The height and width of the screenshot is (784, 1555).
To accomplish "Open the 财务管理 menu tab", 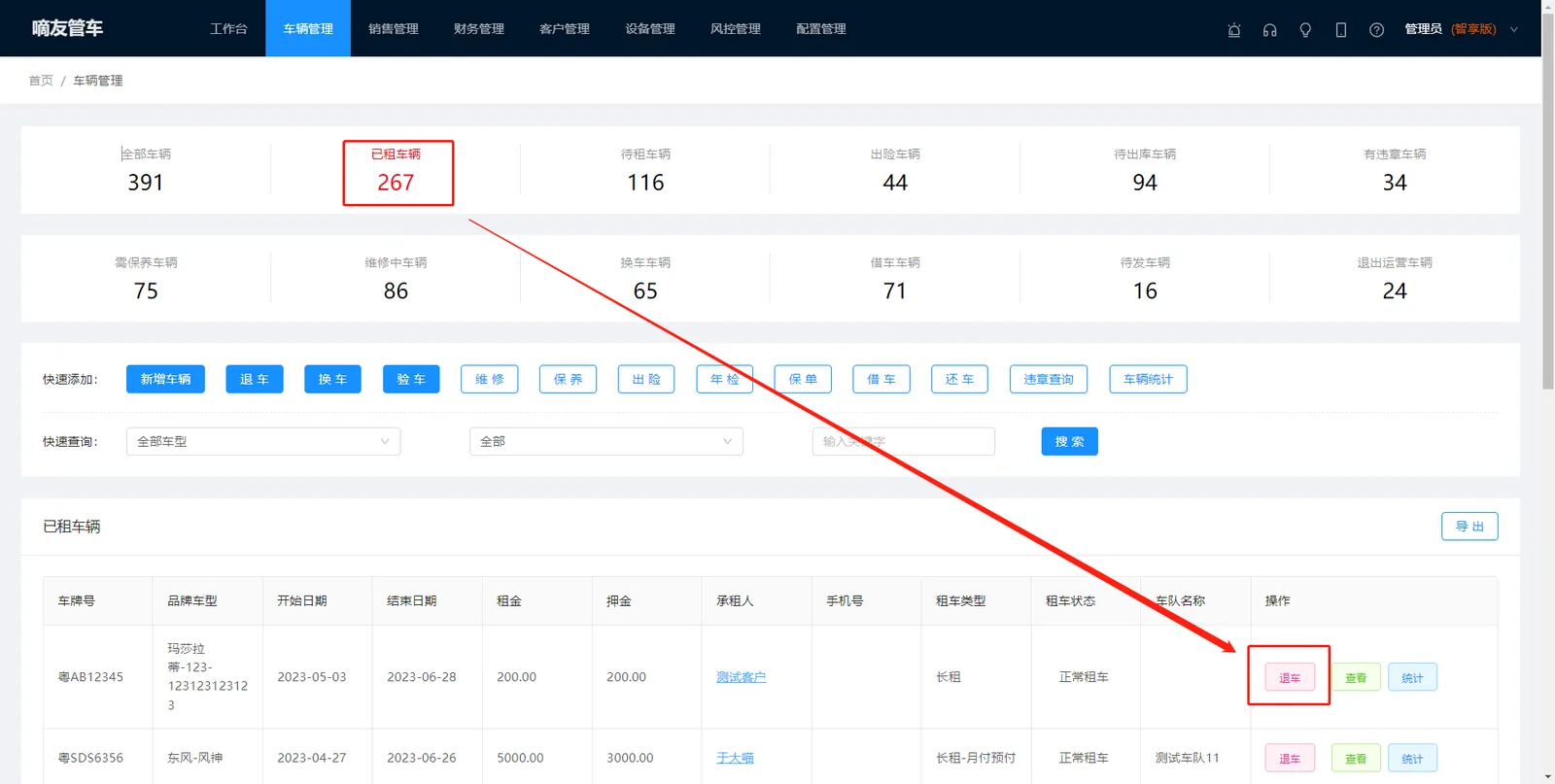I will pos(479,29).
